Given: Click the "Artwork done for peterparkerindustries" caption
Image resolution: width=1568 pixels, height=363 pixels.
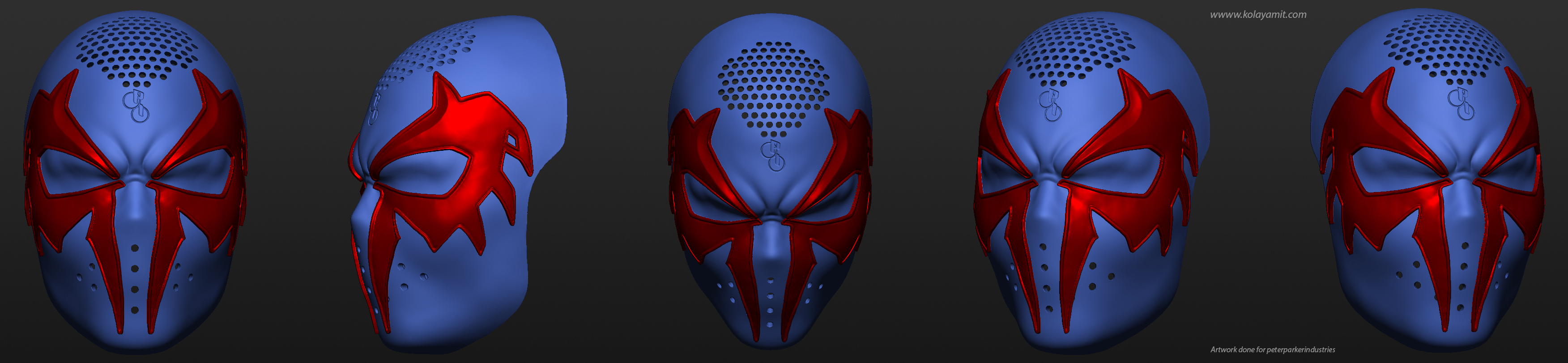Looking at the screenshot, I should coord(1273,350).
